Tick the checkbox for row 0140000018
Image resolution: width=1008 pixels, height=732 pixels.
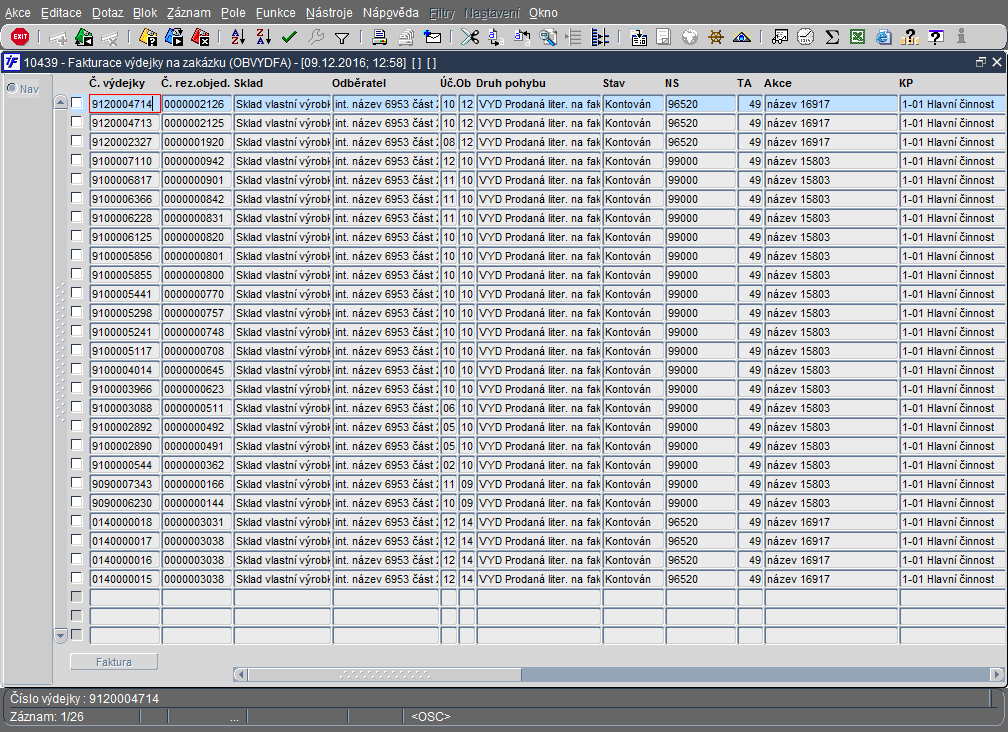point(76,521)
